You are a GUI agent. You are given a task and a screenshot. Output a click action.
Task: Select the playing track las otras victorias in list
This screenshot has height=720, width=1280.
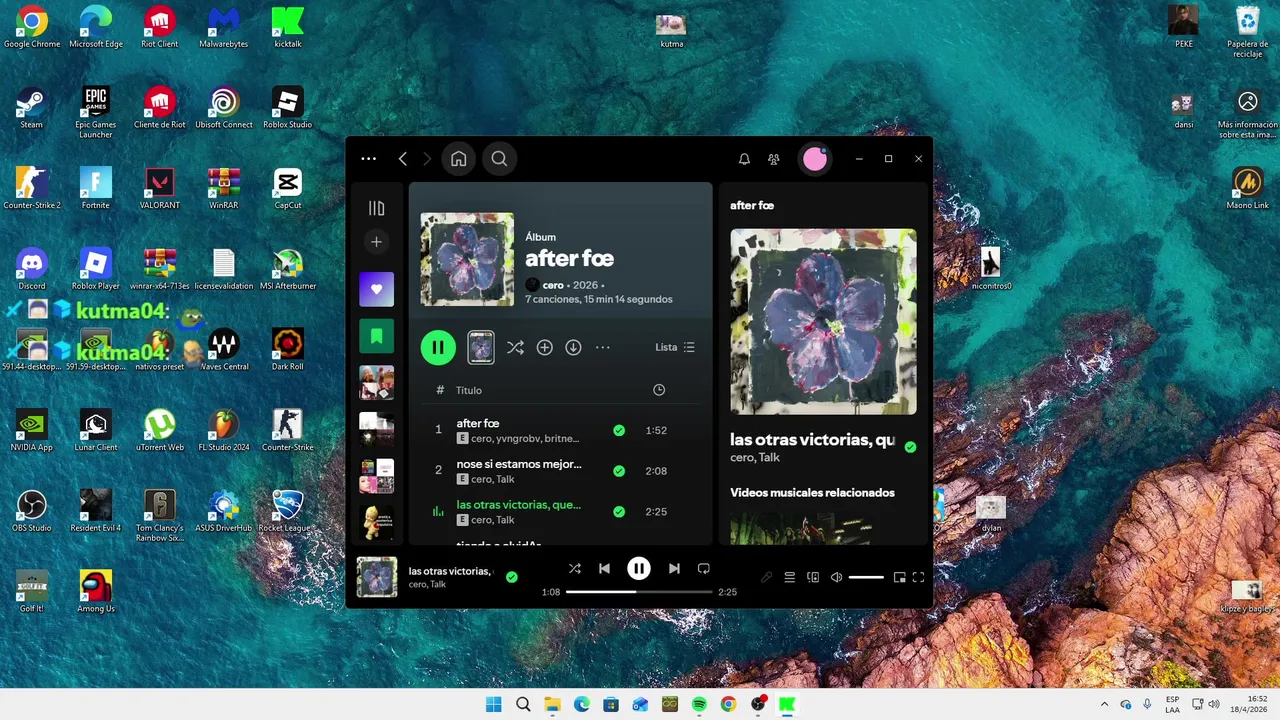(x=561, y=511)
